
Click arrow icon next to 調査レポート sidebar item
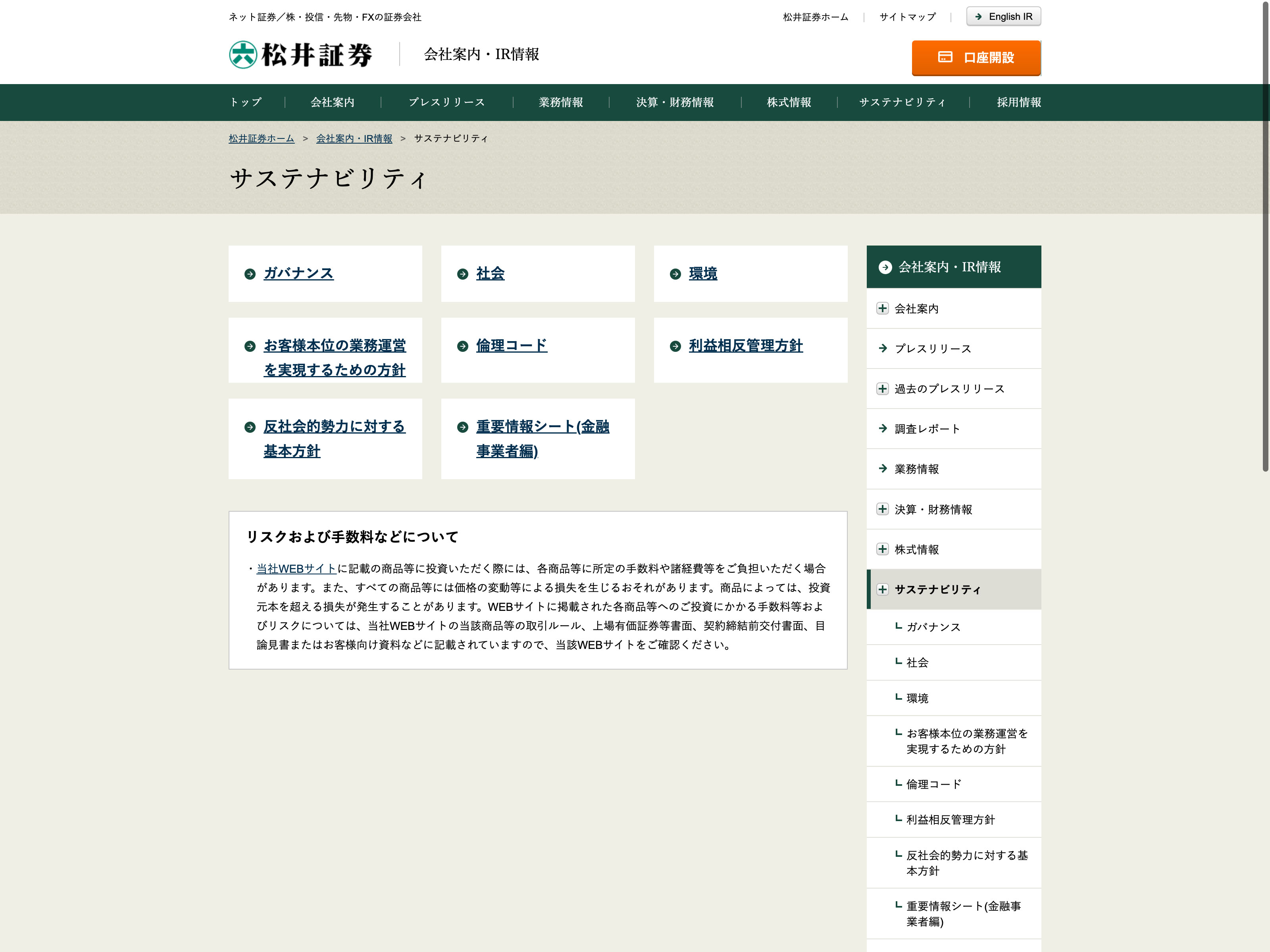(x=883, y=428)
